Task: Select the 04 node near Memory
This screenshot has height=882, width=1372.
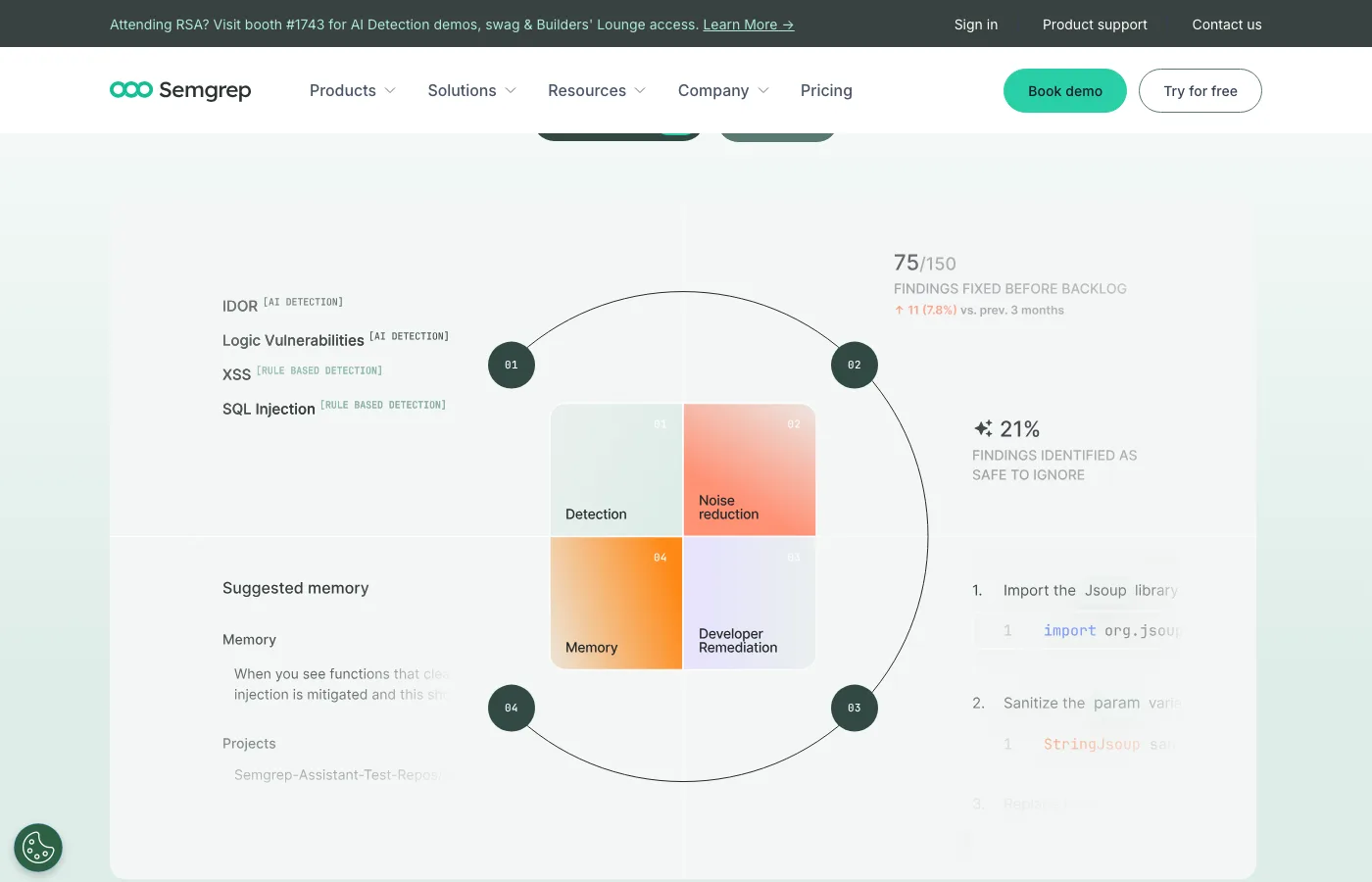Action: pos(511,708)
